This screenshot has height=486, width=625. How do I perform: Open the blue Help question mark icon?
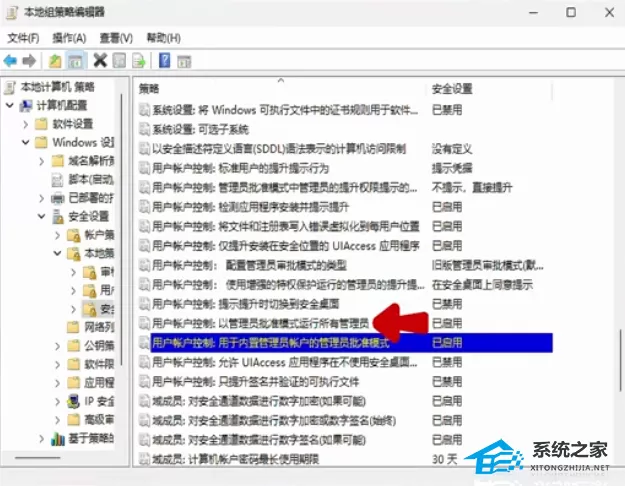164,61
